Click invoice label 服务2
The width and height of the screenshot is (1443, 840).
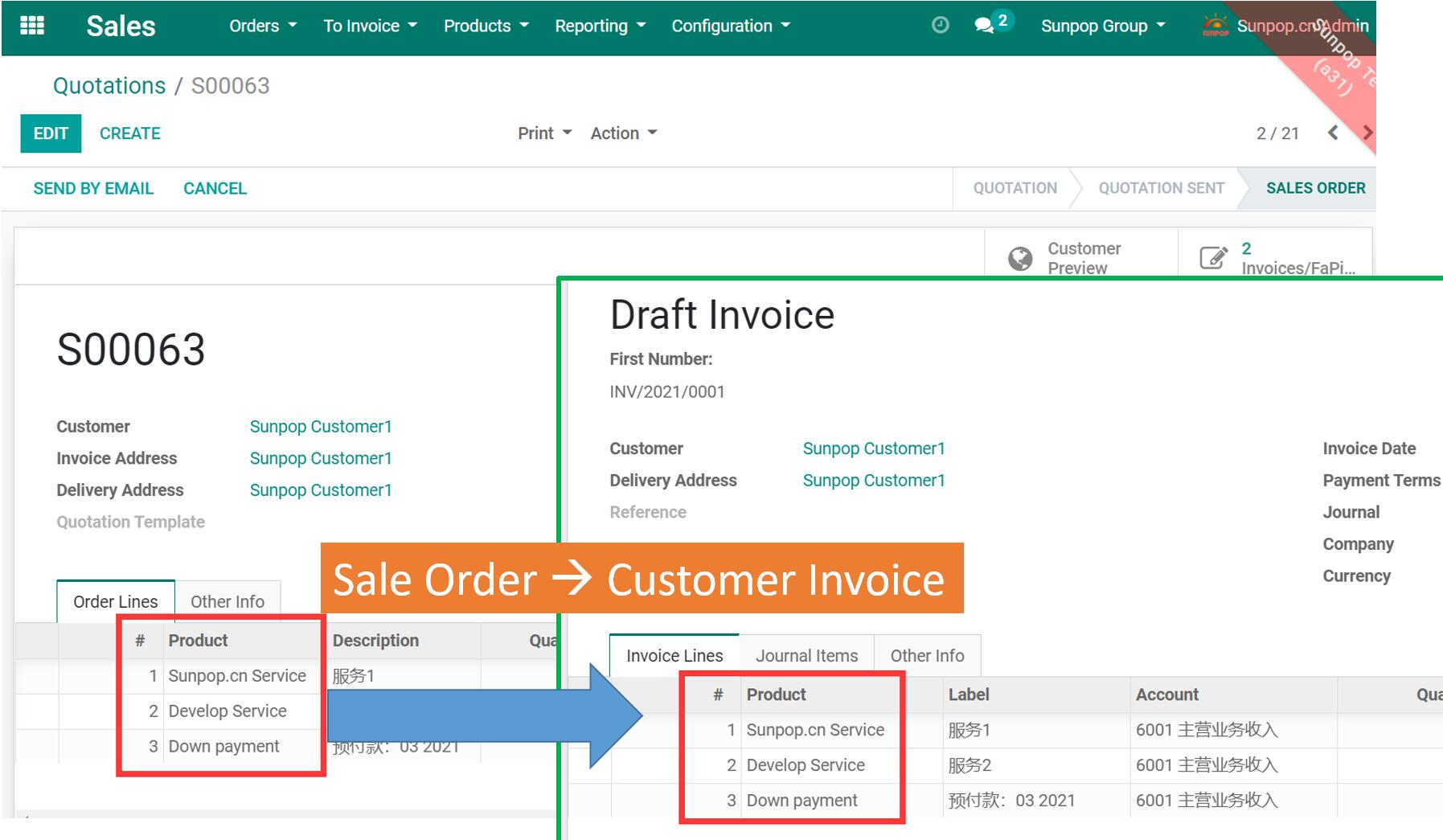click(970, 765)
